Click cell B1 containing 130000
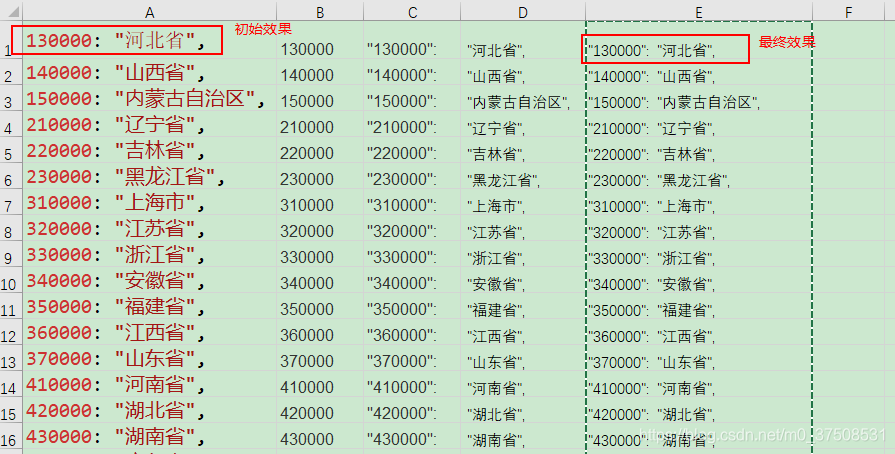This screenshot has width=895, height=454. 320,41
